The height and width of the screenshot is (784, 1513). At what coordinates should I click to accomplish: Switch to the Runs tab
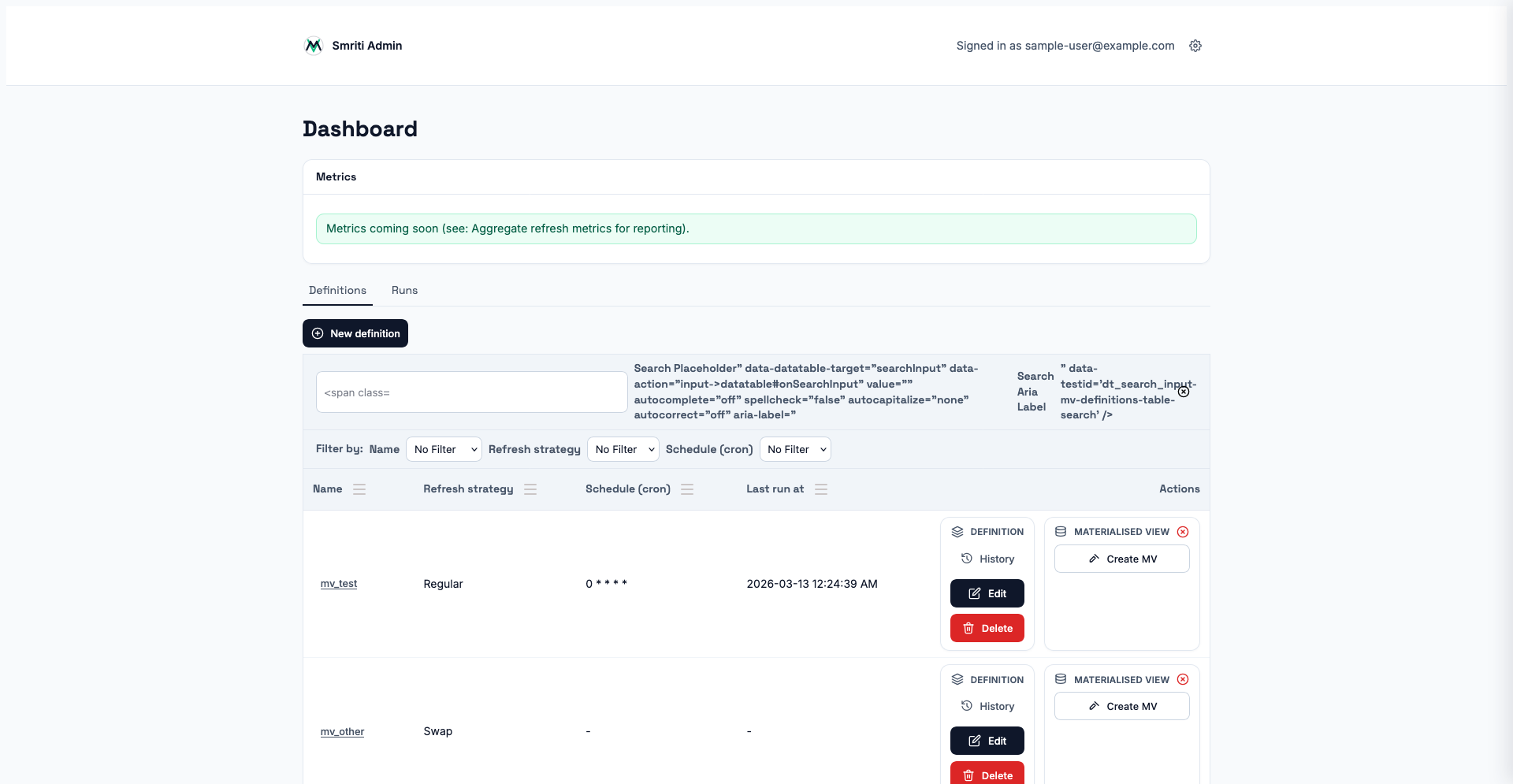coord(404,291)
